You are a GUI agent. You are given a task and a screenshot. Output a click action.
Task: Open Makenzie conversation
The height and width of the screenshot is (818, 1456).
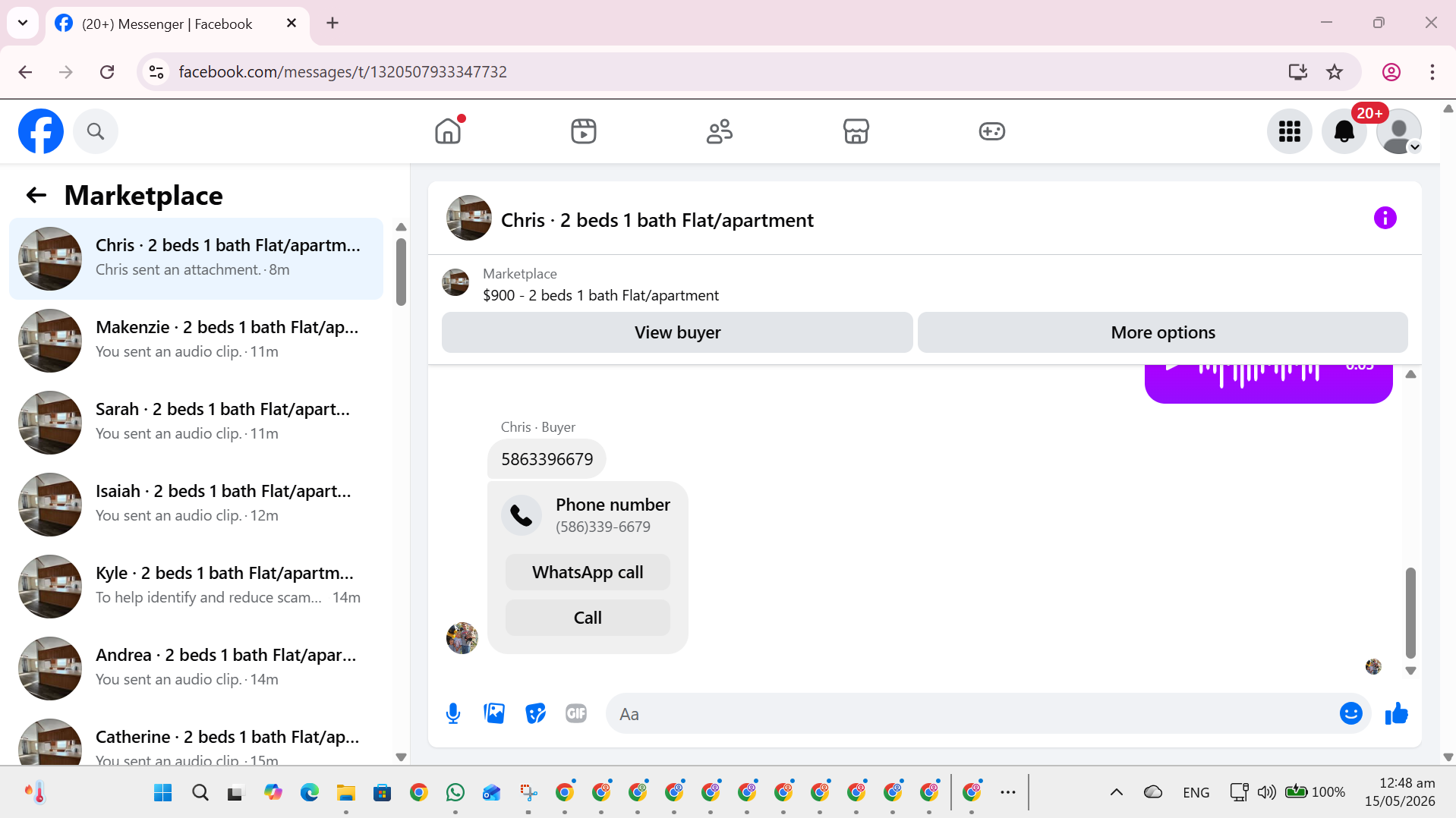[196, 340]
